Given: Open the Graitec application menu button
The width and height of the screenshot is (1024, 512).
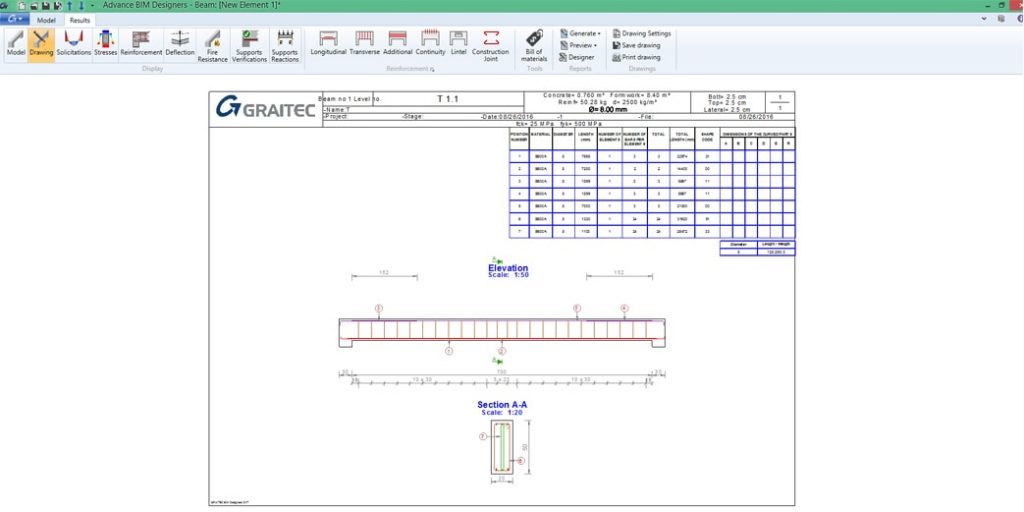Looking at the screenshot, I should [14, 20].
